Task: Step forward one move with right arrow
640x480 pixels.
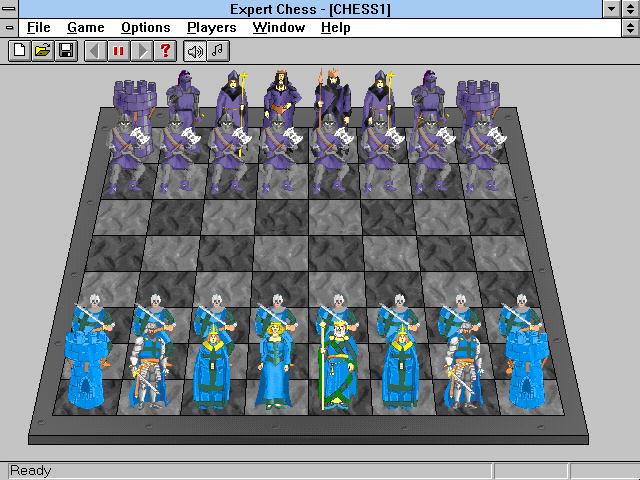Action: [142, 51]
